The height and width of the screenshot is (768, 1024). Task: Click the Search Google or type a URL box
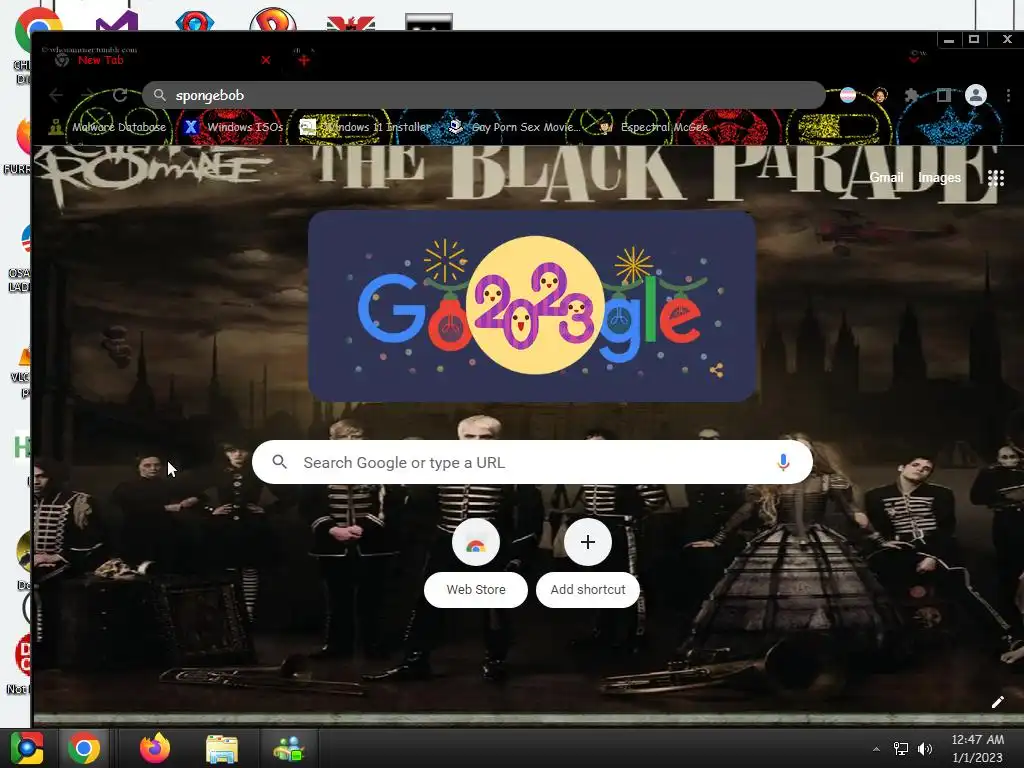pos(532,462)
